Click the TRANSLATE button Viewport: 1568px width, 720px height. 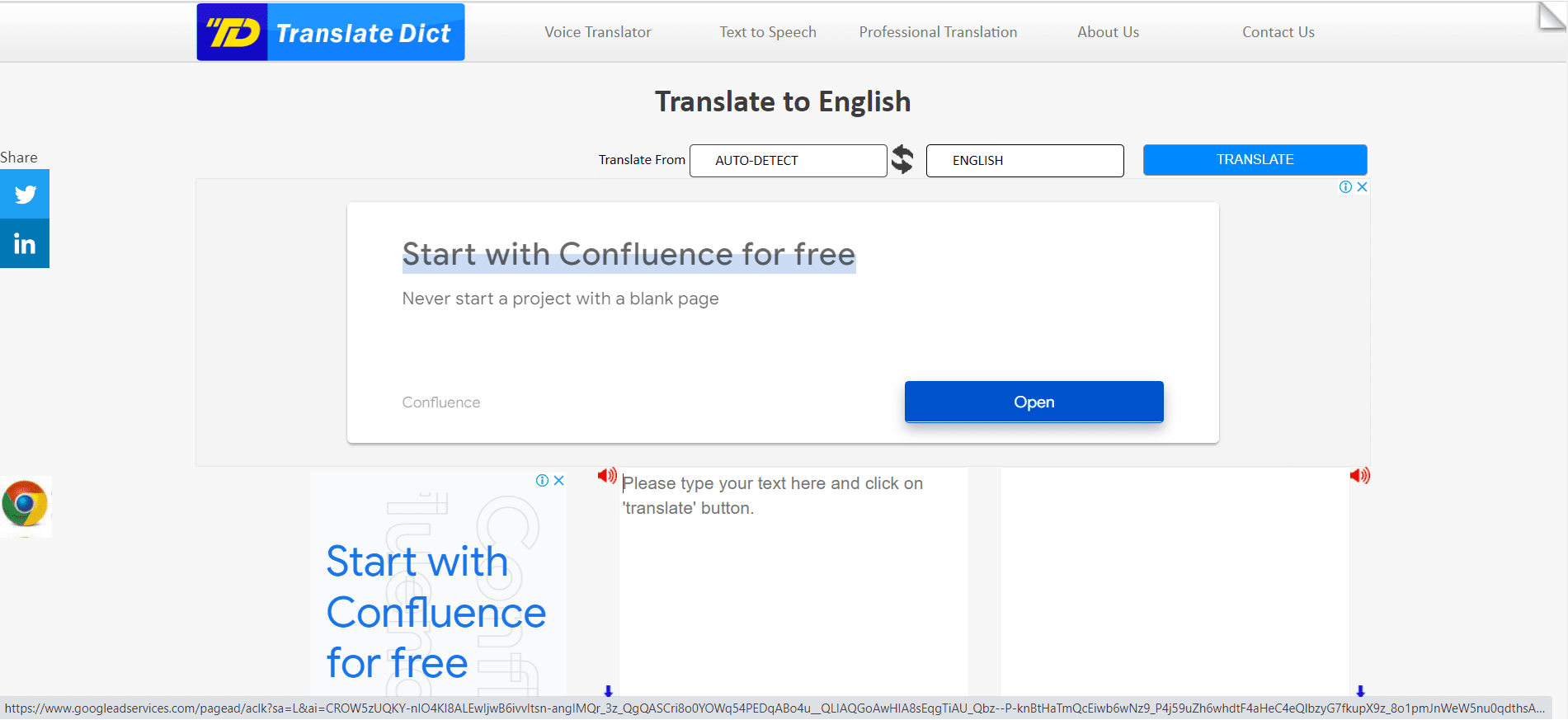[1255, 160]
